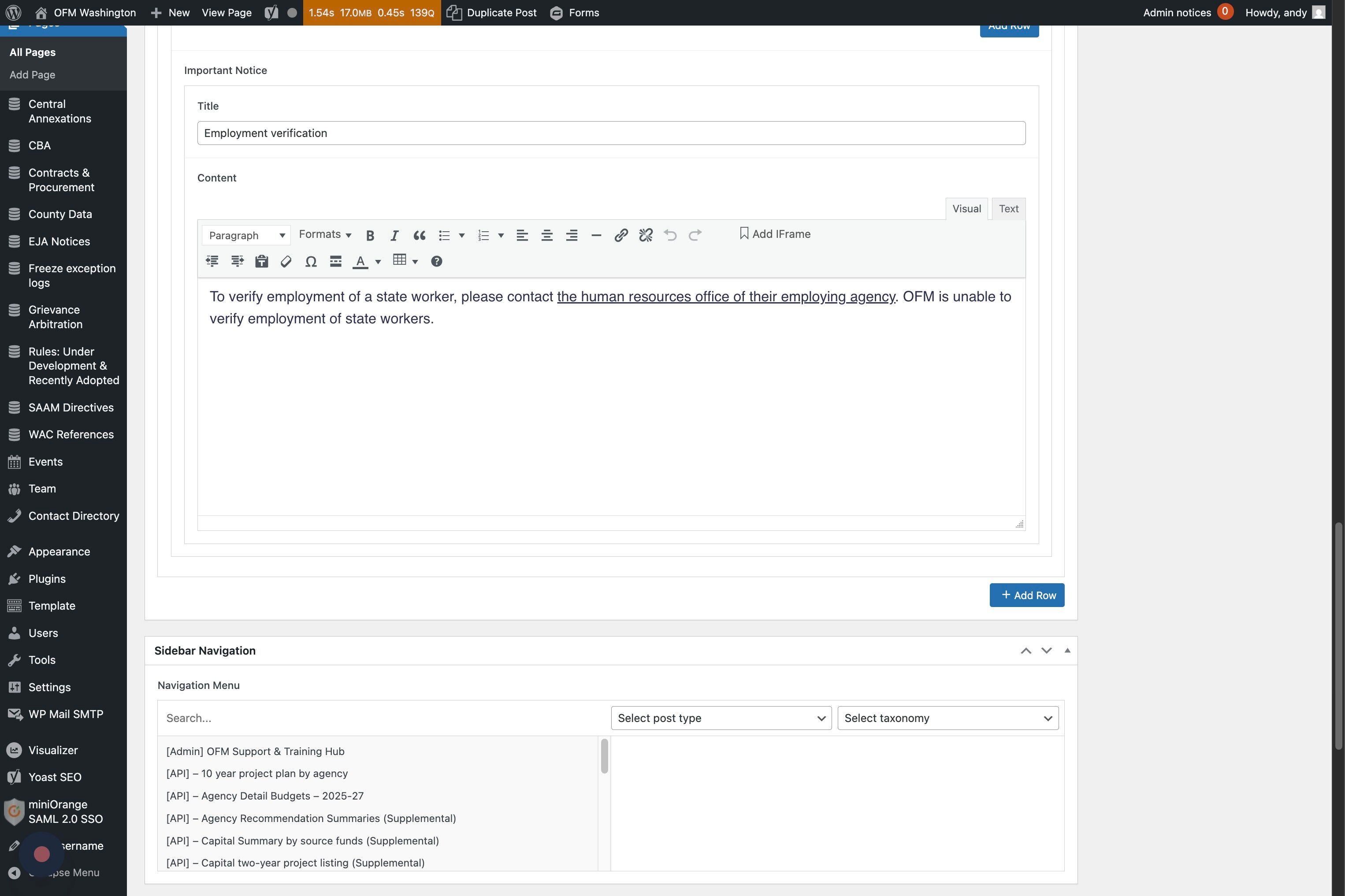
Task: Expand the Select taxonomy dropdown
Action: click(947, 718)
